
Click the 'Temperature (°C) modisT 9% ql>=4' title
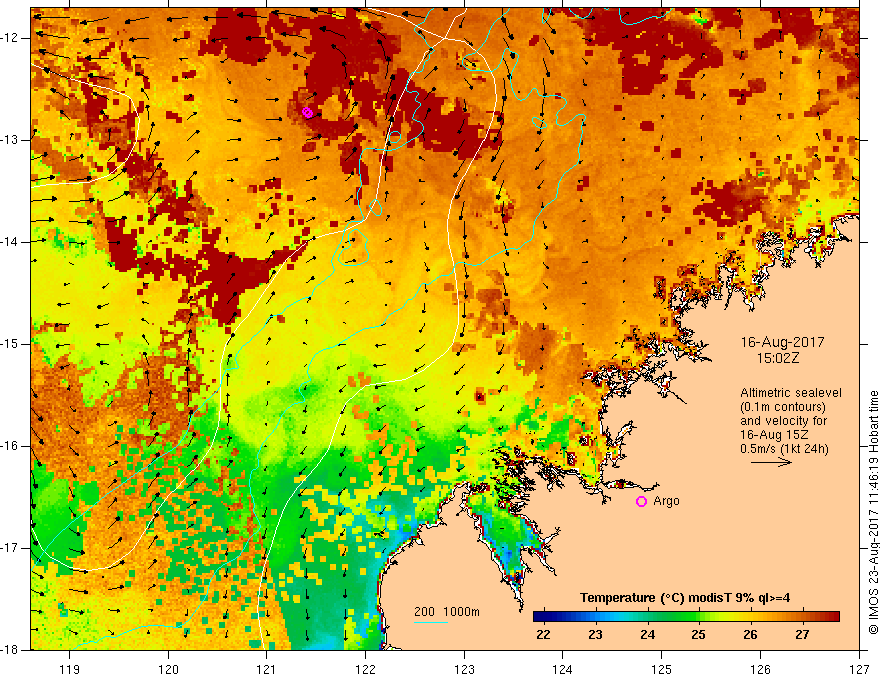pos(685,598)
